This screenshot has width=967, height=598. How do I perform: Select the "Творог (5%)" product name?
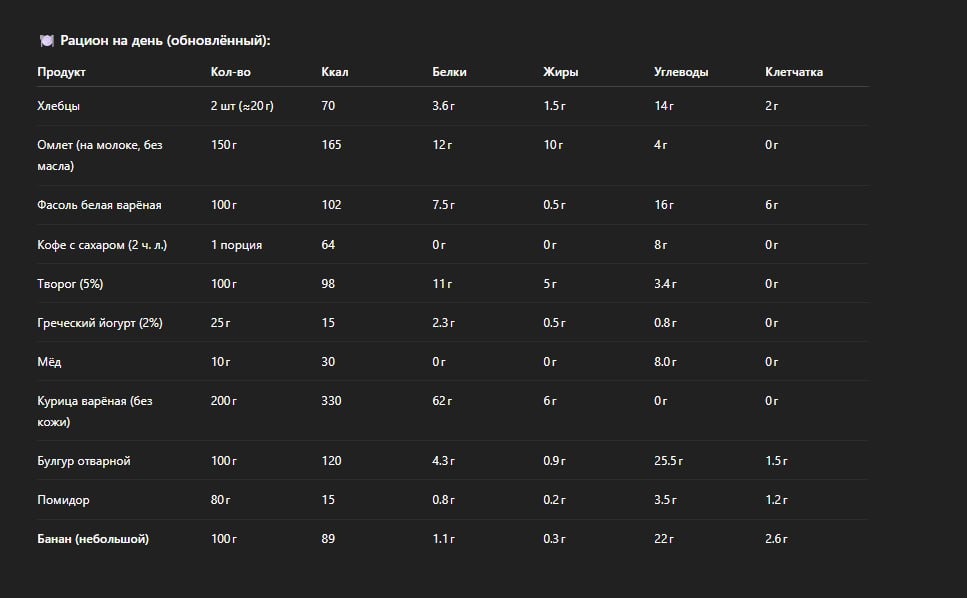(x=70, y=284)
